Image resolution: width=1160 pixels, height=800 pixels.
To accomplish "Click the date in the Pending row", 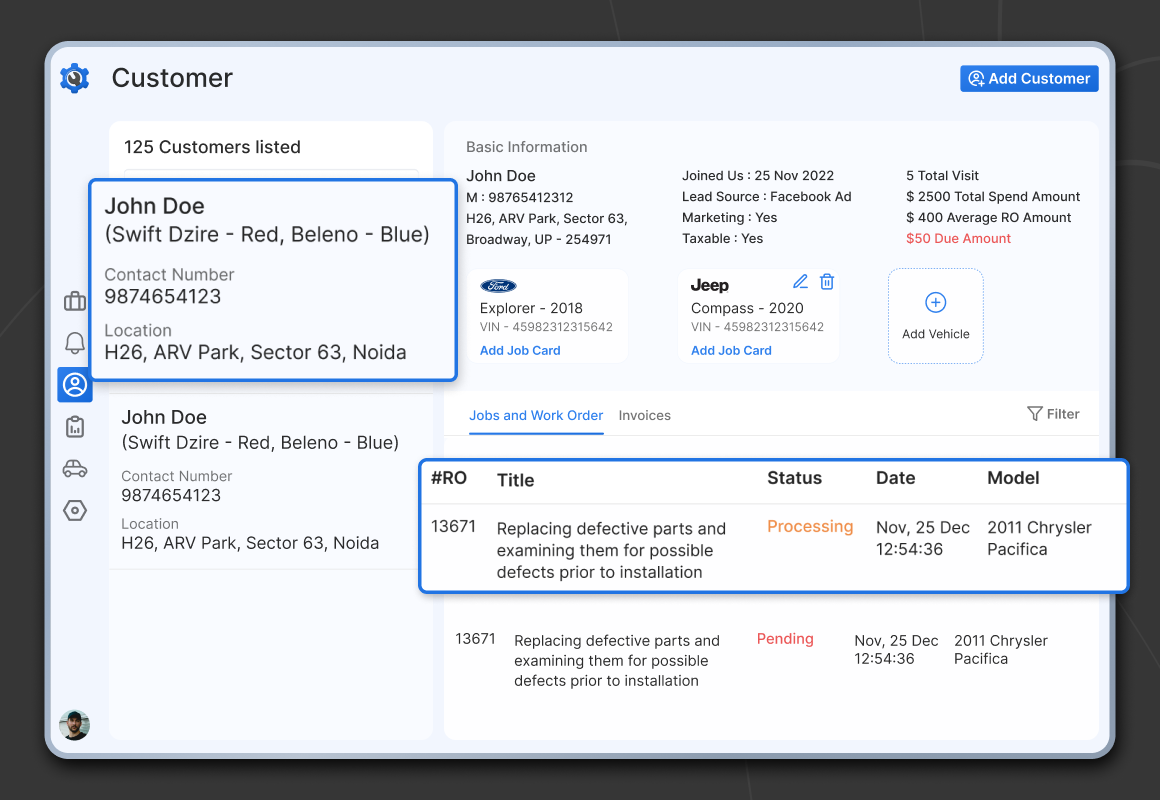I will [x=896, y=650].
